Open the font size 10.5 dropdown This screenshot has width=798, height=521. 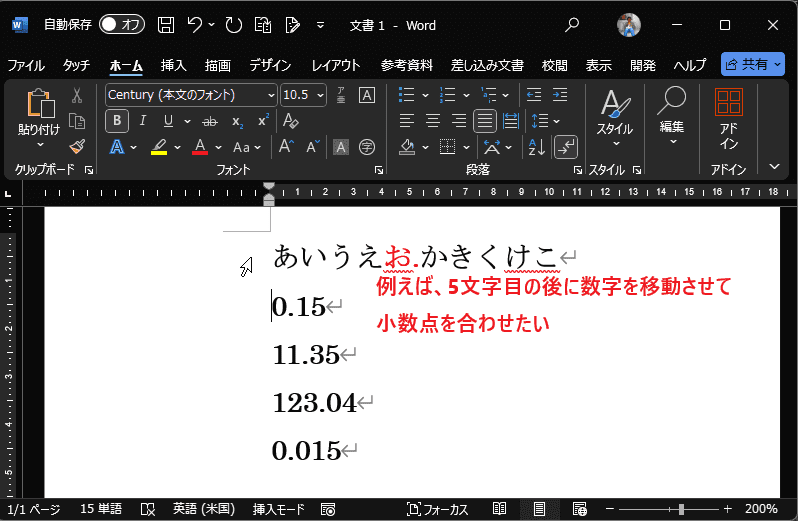click(x=320, y=95)
